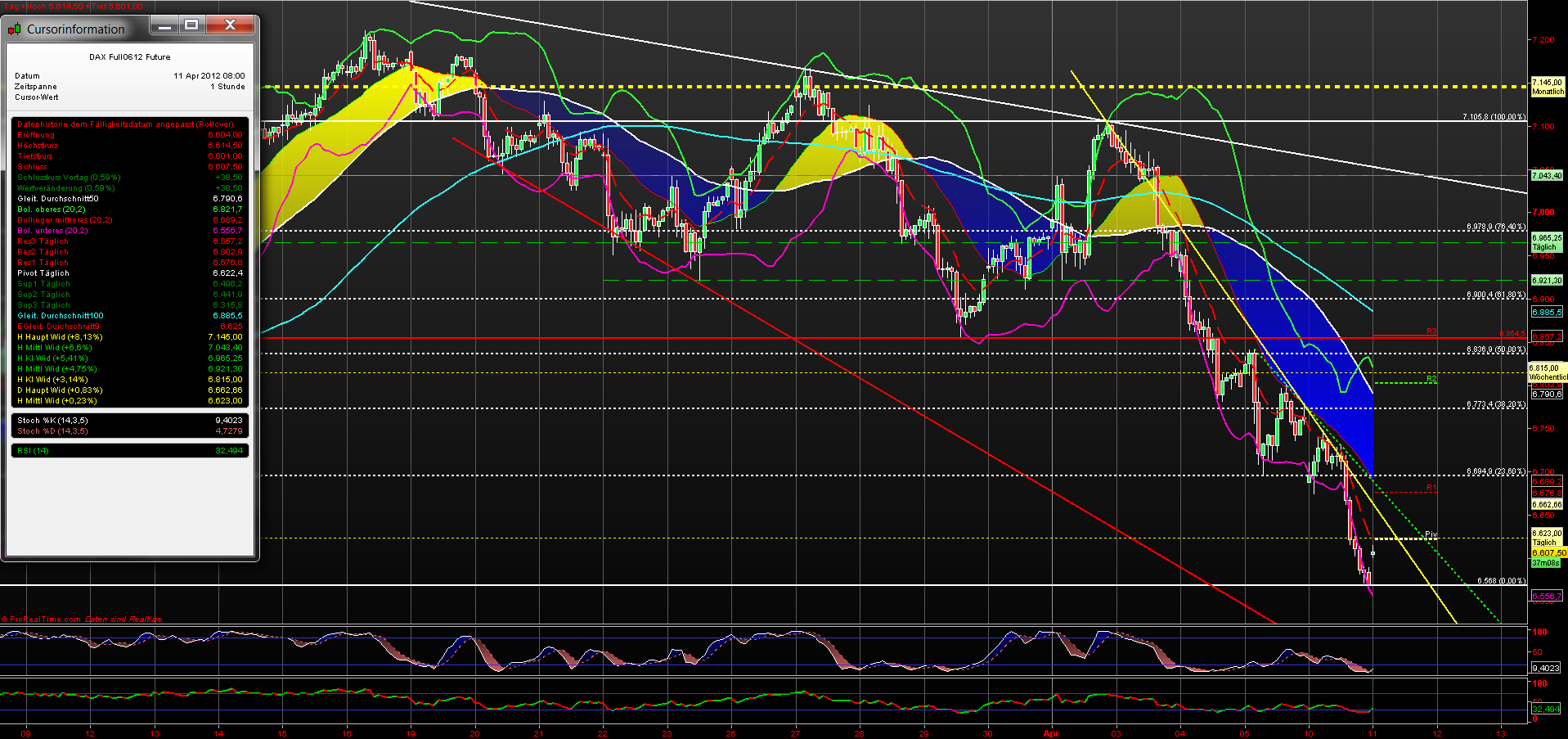Image resolution: width=1568 pixels, height=739 pixels.
Task: Click 'Wertveränderung (0,59%)' row label
Action: 66,188
